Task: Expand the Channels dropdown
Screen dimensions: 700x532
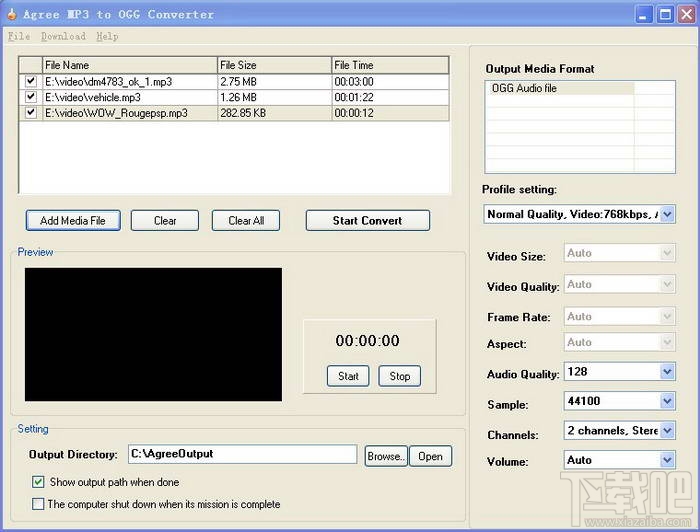Action: coord(667,431)
